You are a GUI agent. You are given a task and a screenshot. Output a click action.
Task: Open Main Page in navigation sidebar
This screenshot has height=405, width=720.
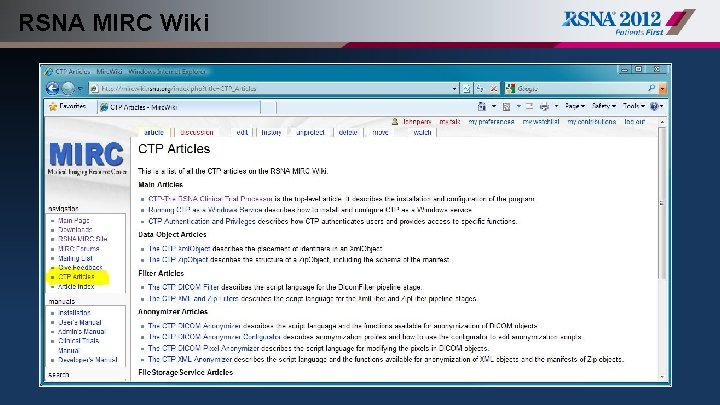tap(73, 220)
